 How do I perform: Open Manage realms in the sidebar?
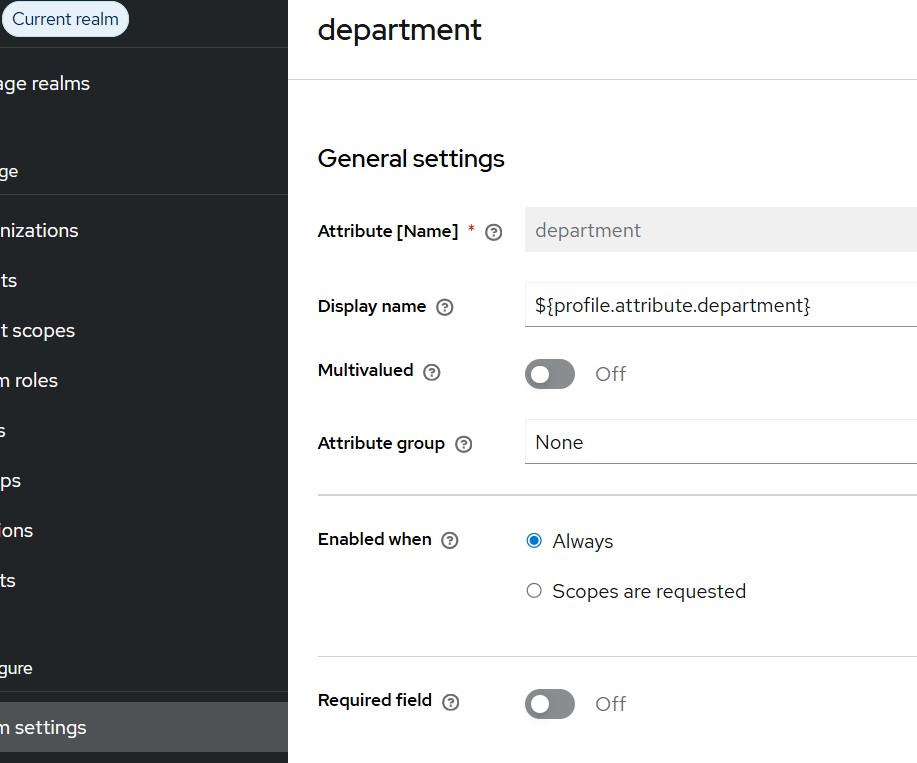pos(45,84)
